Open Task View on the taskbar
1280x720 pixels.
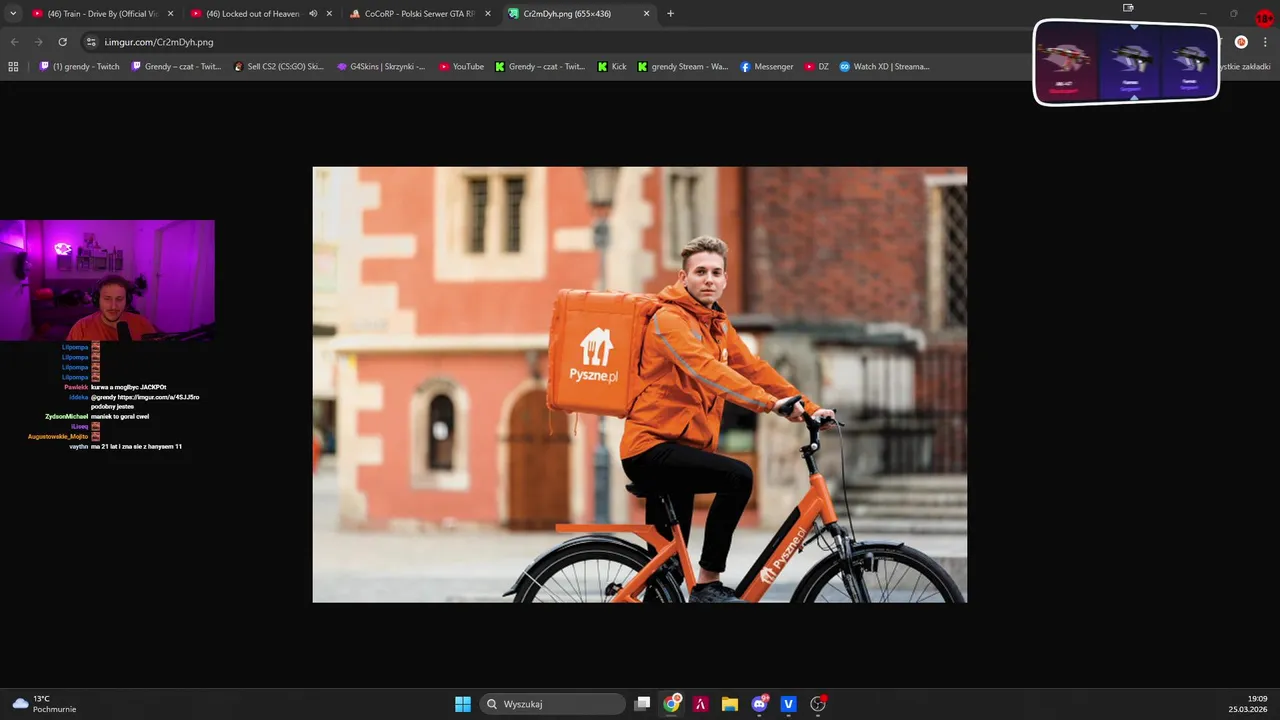tap(643, 704)
